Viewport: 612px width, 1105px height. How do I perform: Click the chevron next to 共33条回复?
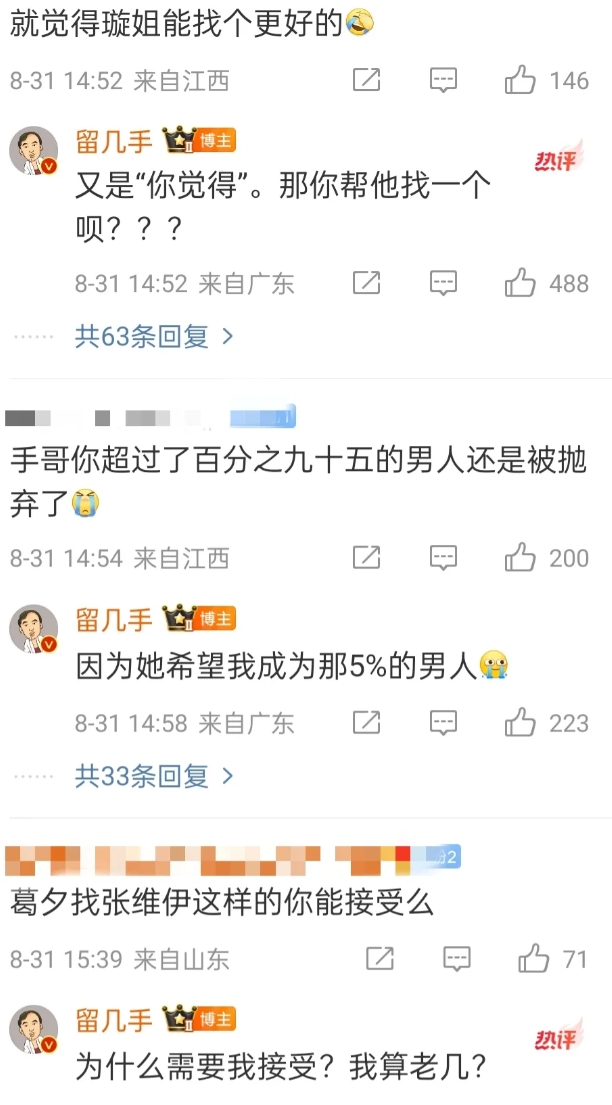coord(227,777)
